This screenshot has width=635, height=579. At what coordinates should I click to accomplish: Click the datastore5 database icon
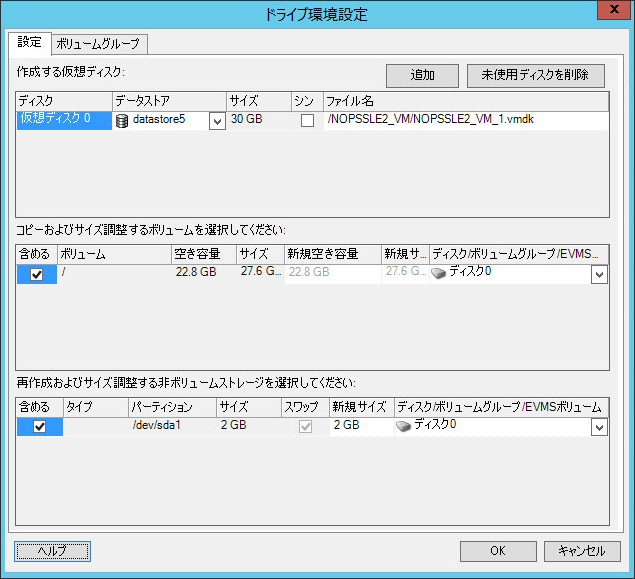click(122, 121)
